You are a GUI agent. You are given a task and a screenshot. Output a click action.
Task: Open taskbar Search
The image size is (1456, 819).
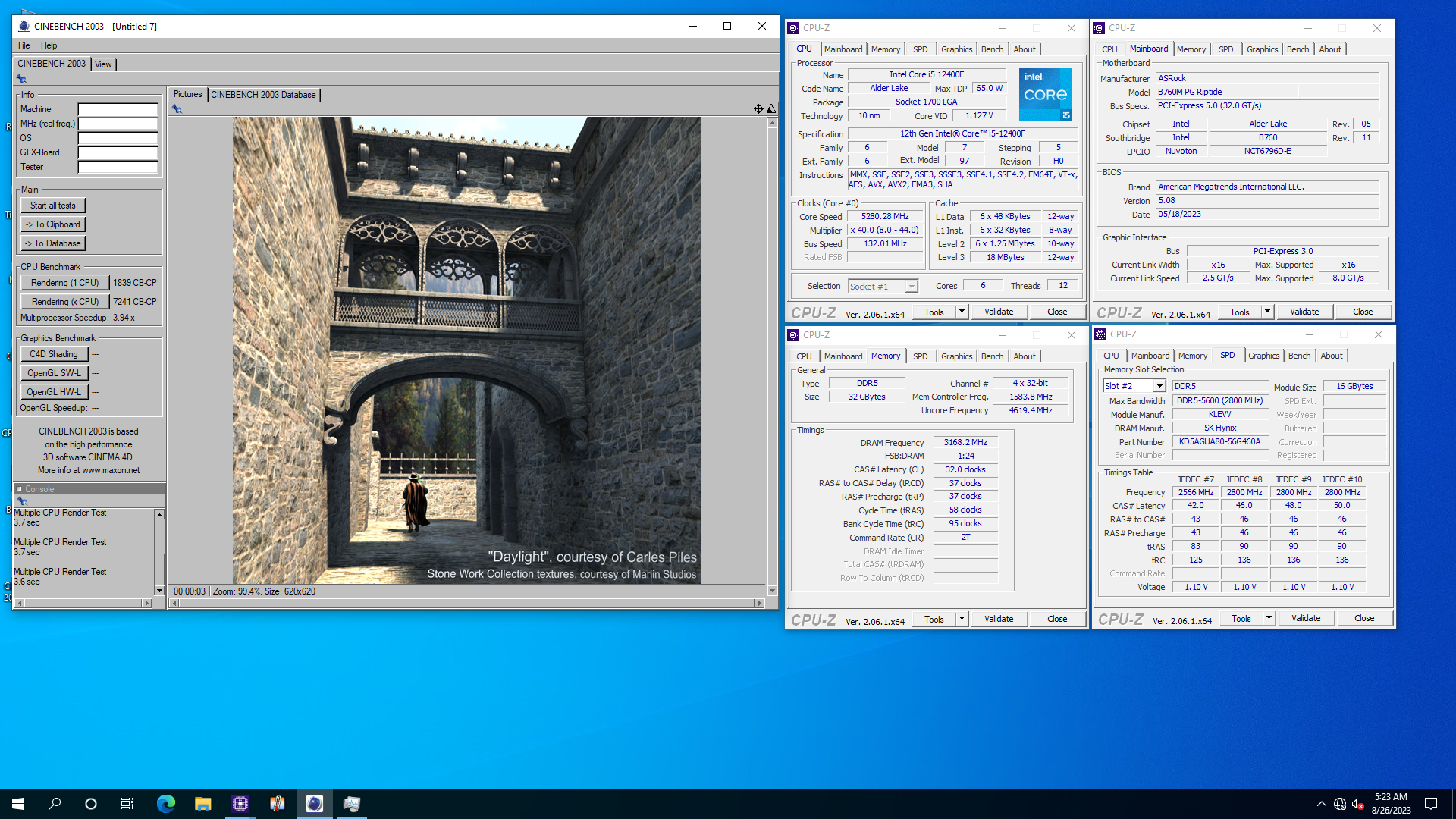click(55, 804)
